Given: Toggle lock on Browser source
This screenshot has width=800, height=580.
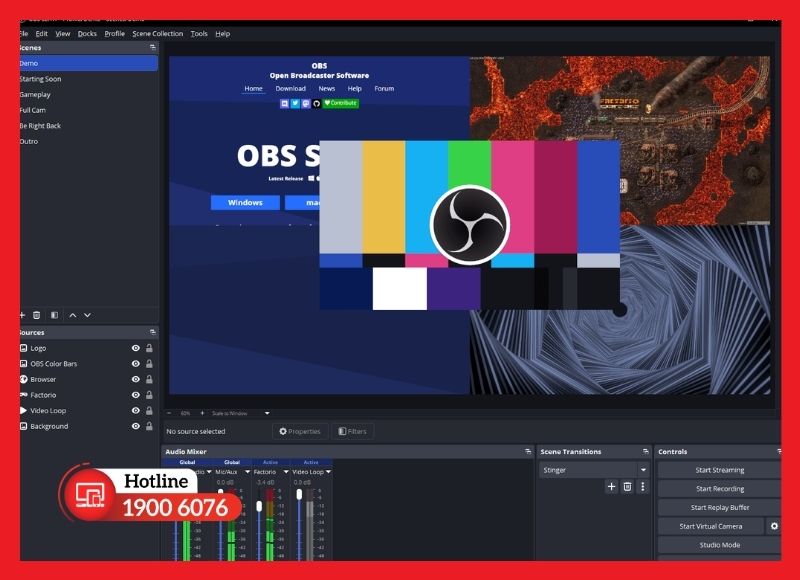Looking at the screenshot, I should [x=149, y=379].
